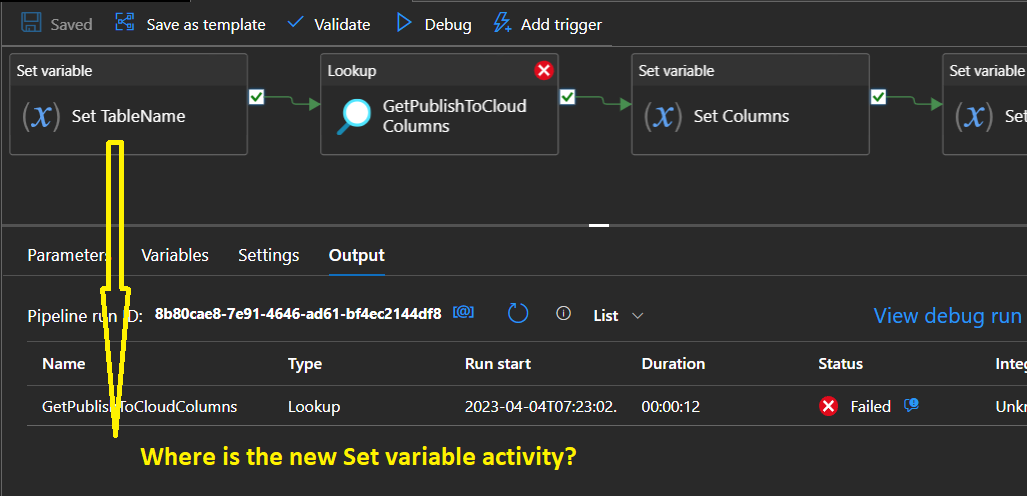Click the Save disk icon
Screen dimensions: 1027x496
[31, 23]
